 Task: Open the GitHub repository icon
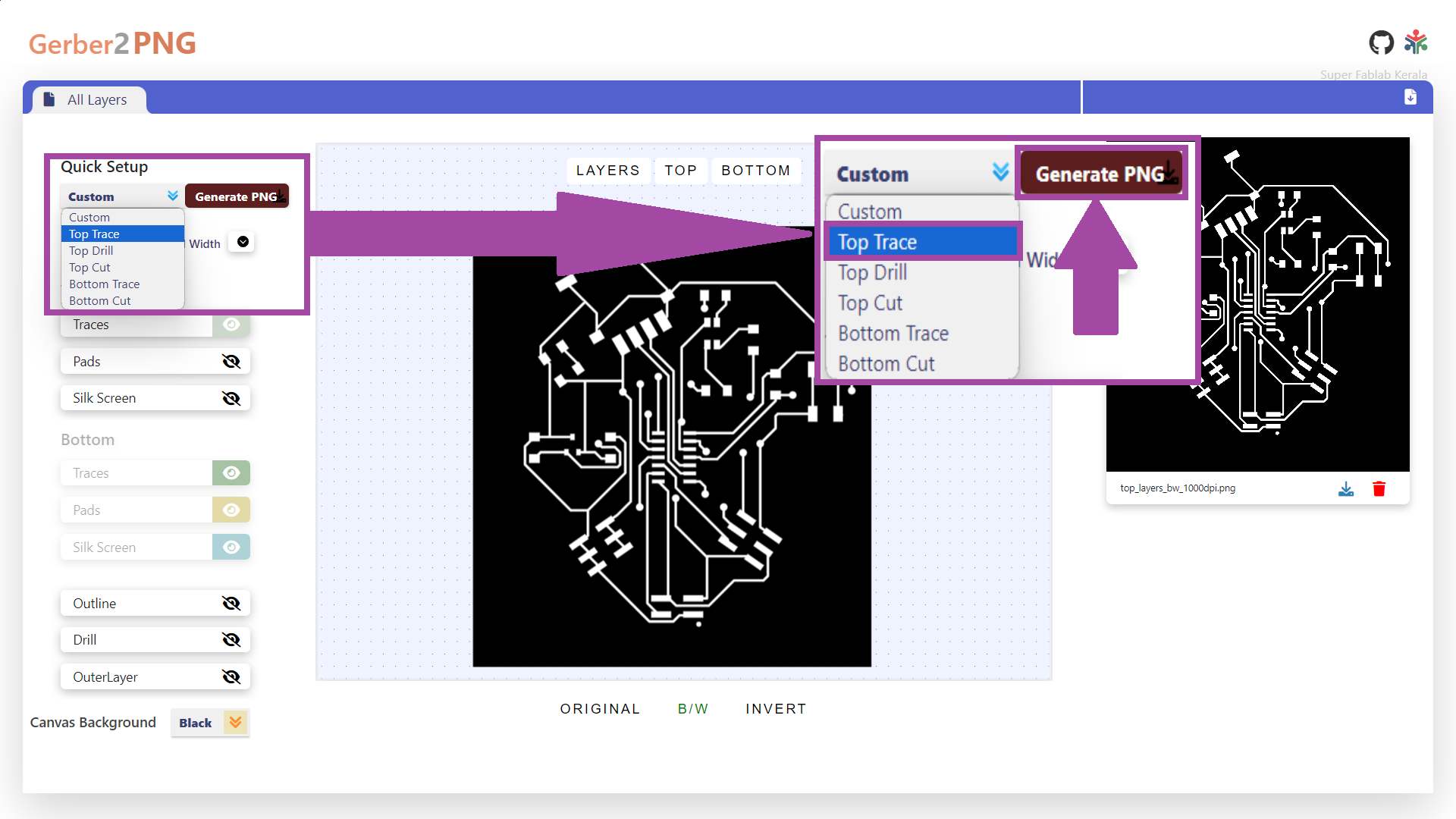point(1381,42)
